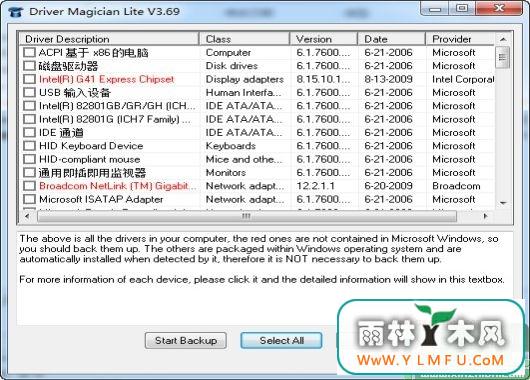
Task: Sort by the Date column header
Action: (392, 39)
